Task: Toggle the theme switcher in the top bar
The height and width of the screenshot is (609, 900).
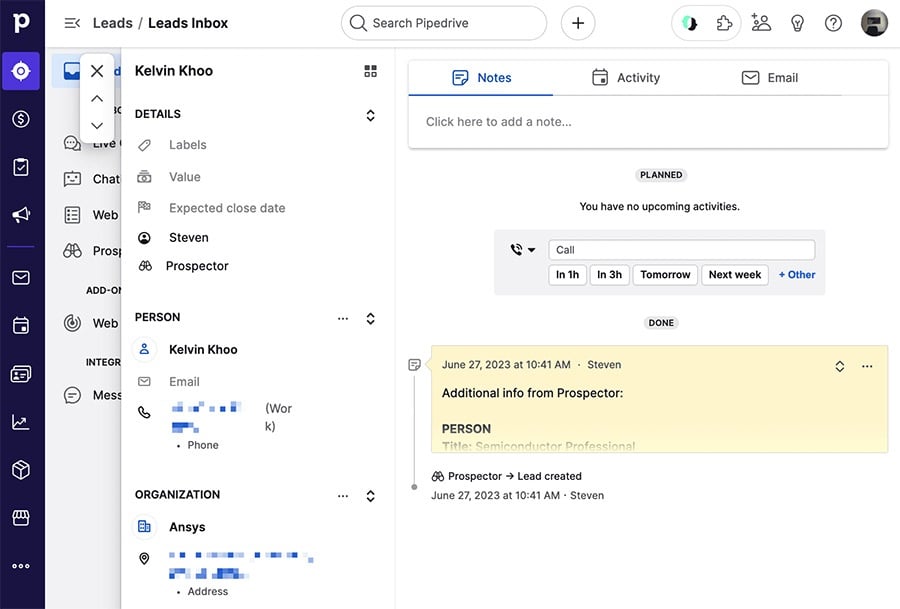Action: (x=689, y=22)
